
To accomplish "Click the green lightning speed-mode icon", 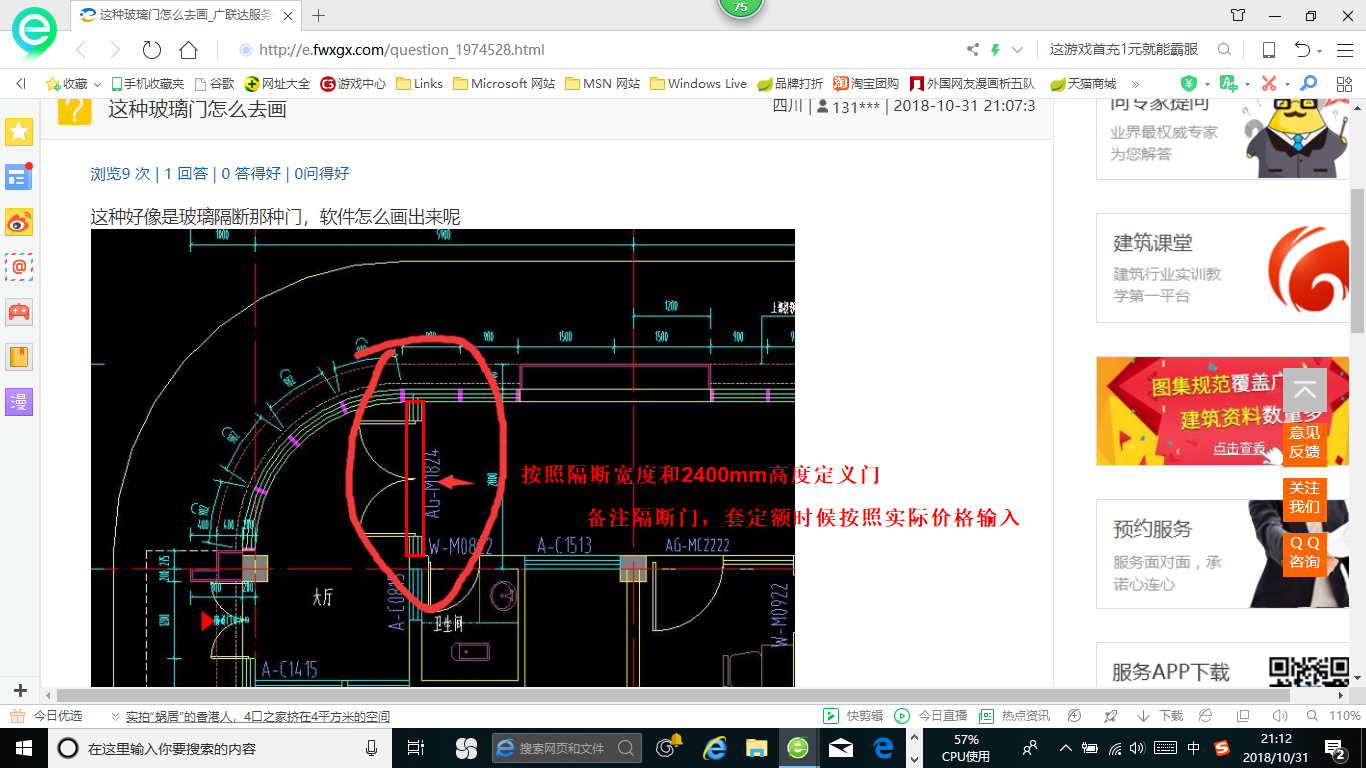I will [x=995, y=50].
